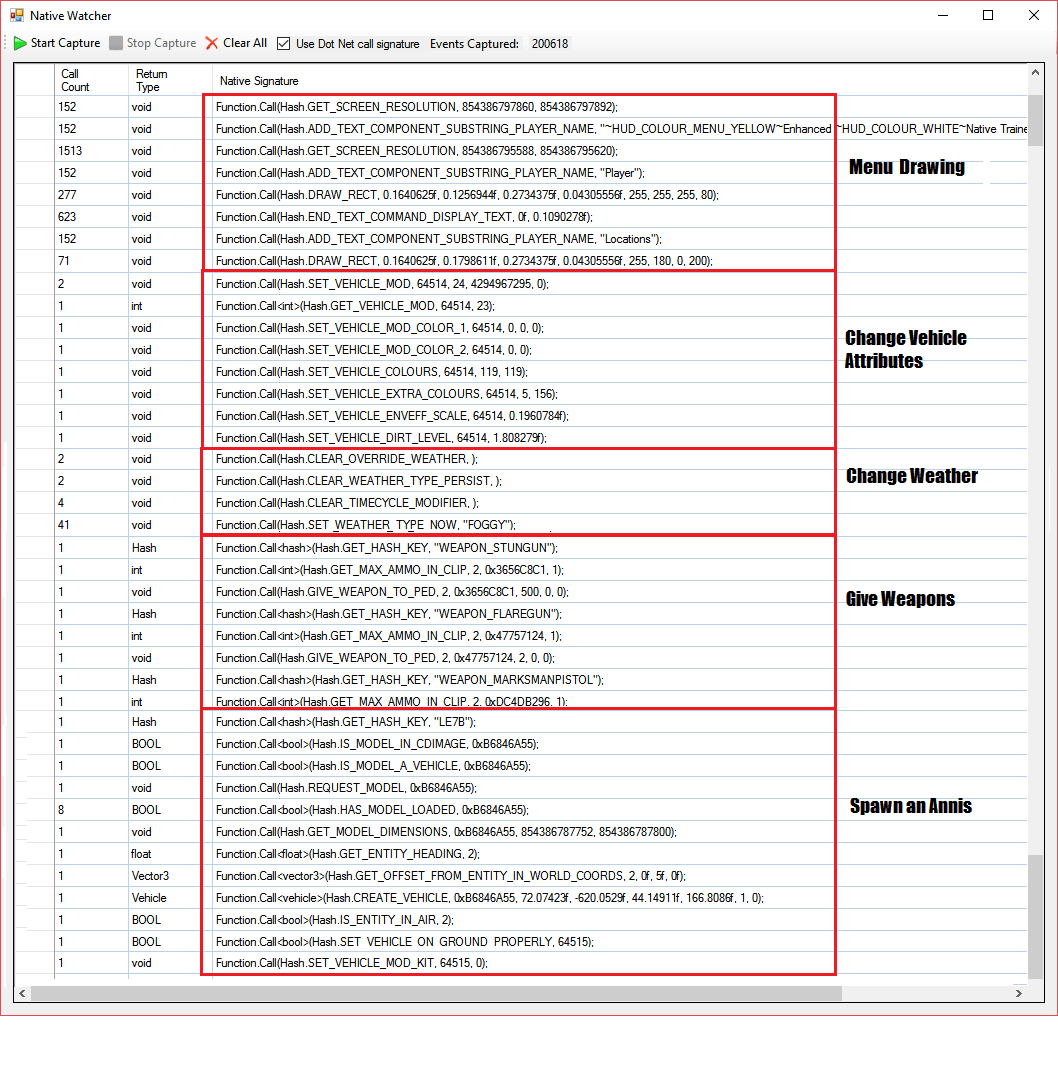Select the SET_VEHICLE_DIRT_LEVEL row
Viewport: 1058px width, 1084px height.
pos(381,437)
